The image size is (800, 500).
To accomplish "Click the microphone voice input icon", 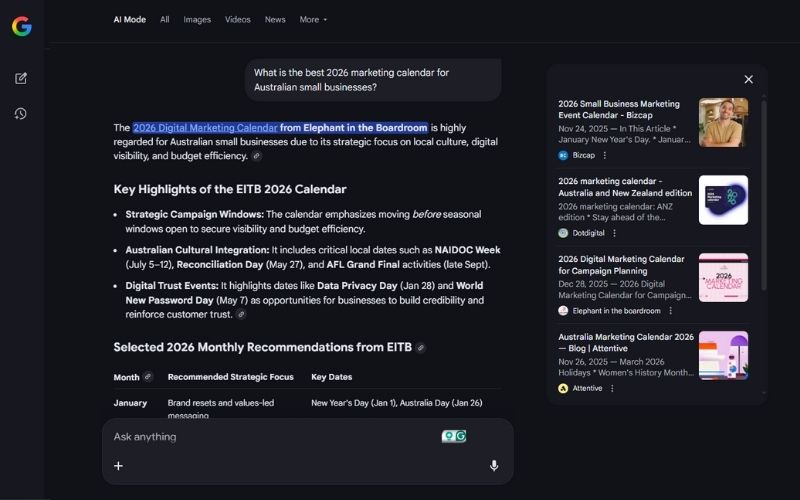I will coord(494,465).
